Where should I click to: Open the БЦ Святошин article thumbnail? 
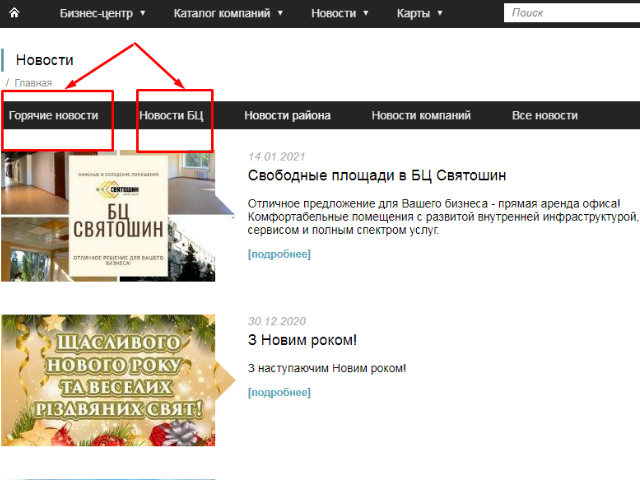point(108,216)
